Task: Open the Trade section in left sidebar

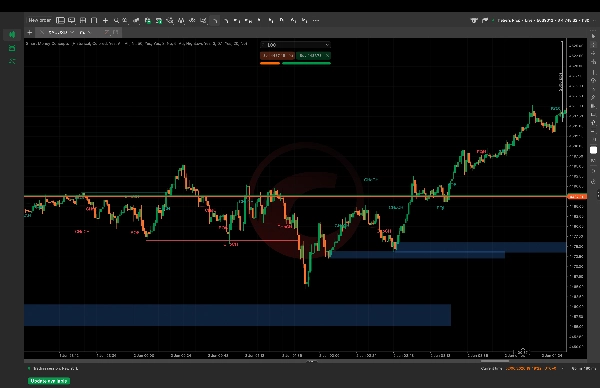Action: coord(12,35)
